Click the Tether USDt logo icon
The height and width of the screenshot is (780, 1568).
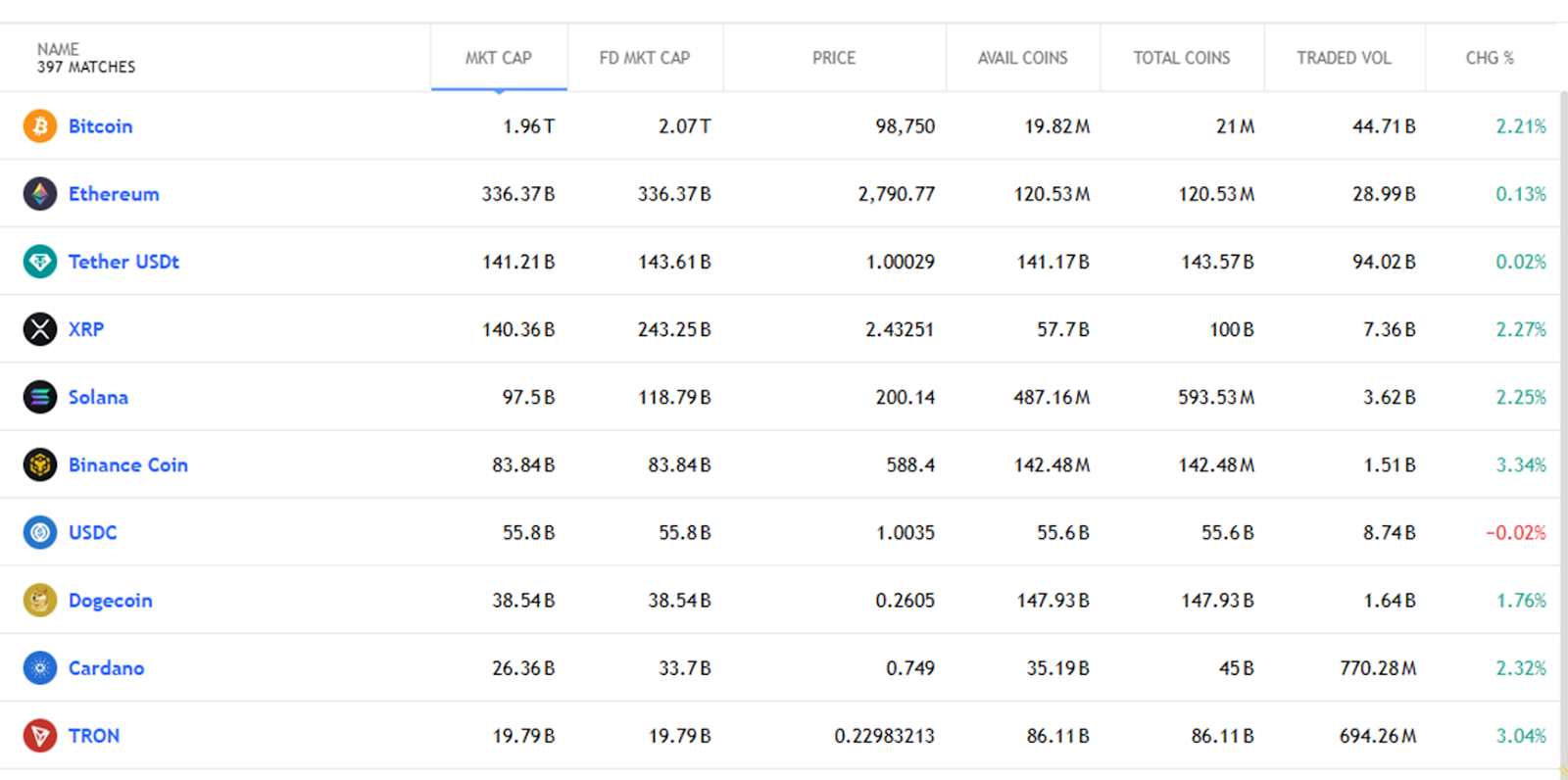(x=40, y=262)
